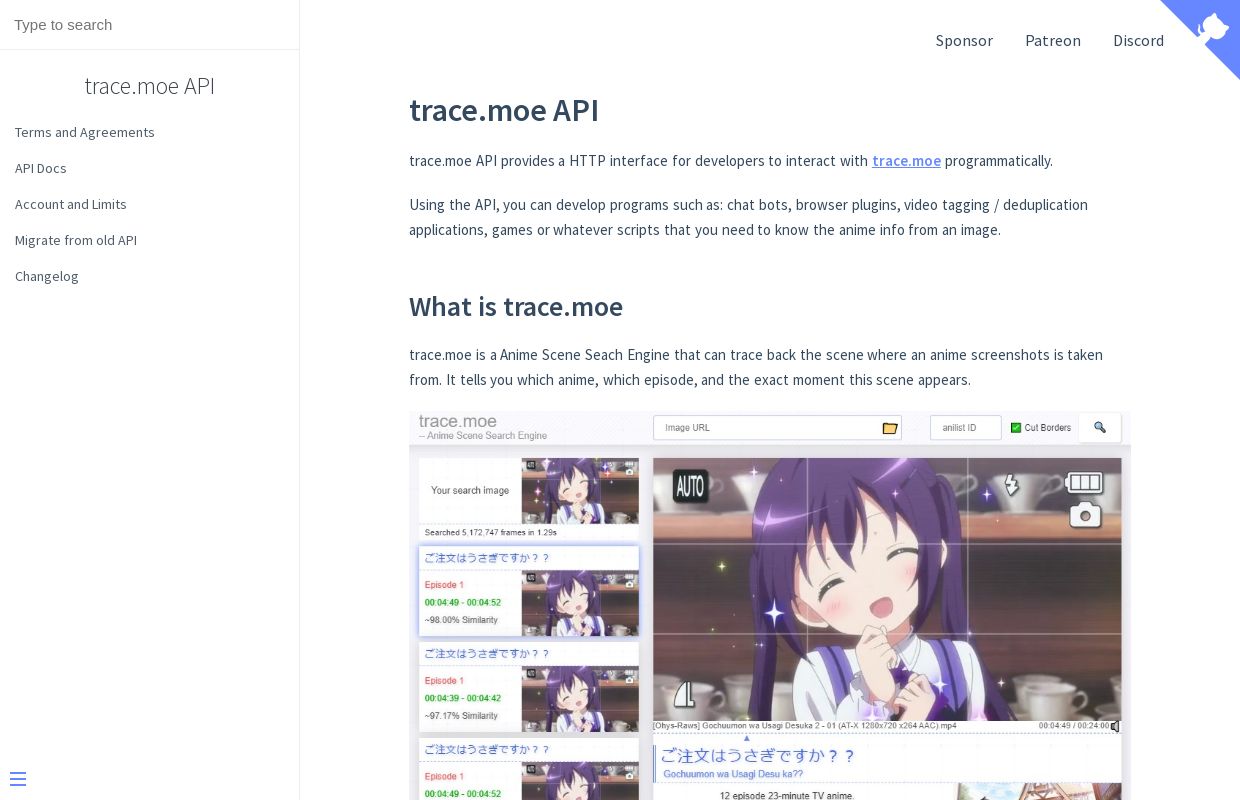Click the Image URL field in screenshot
The height and width of the screenshot is (800, 1240).
777,427
